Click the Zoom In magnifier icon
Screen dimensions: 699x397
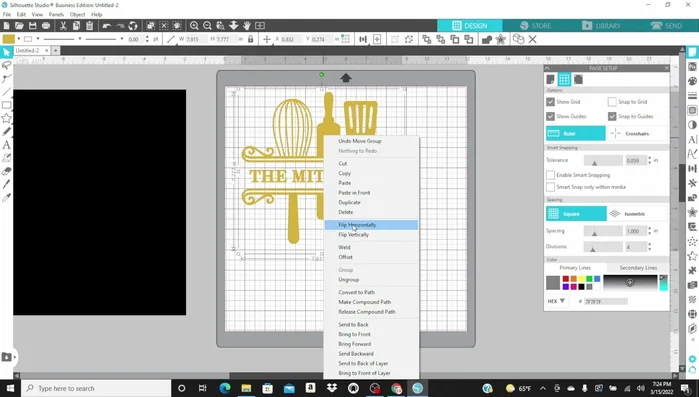tap(194, 25)
